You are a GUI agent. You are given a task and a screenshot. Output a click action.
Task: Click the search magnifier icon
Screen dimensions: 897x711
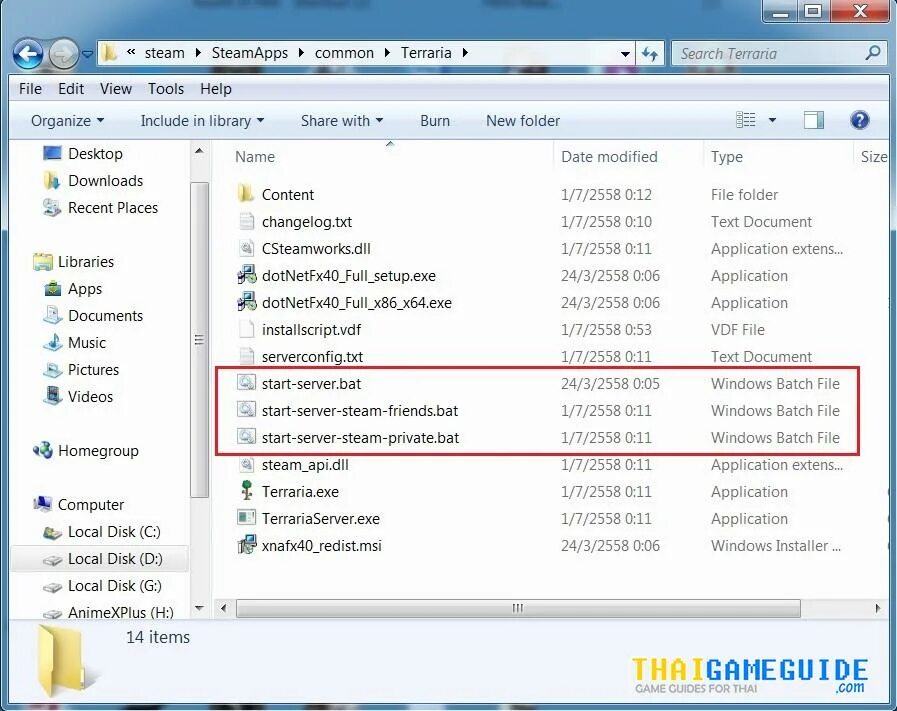click(873, 53)
